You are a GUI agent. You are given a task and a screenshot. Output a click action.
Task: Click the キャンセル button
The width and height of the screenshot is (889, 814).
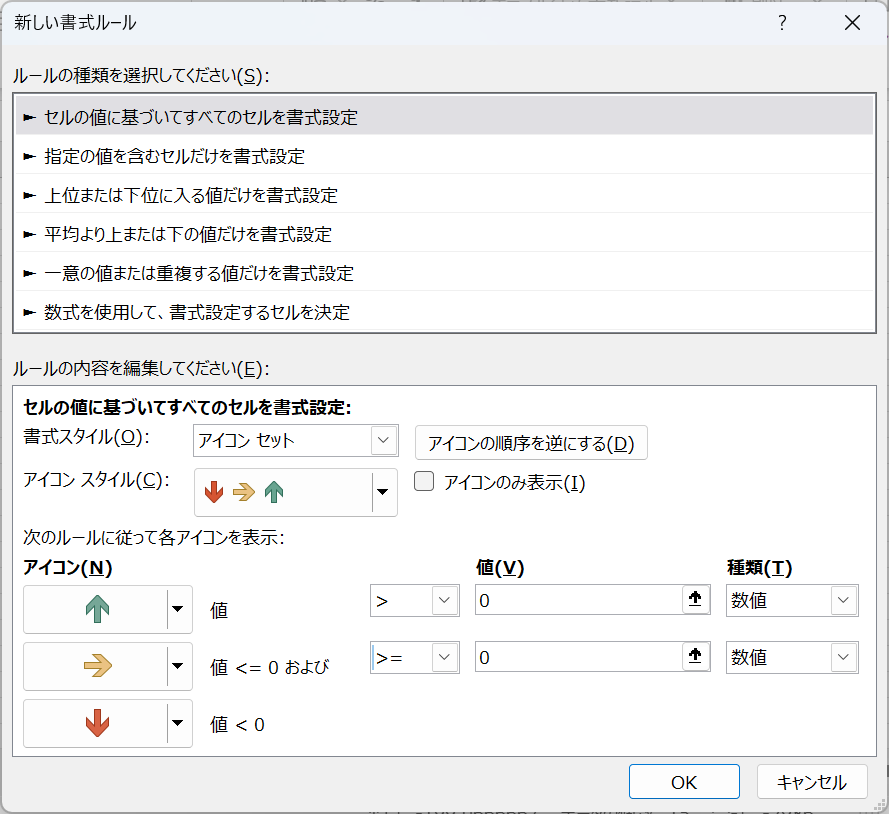point(811,782)
